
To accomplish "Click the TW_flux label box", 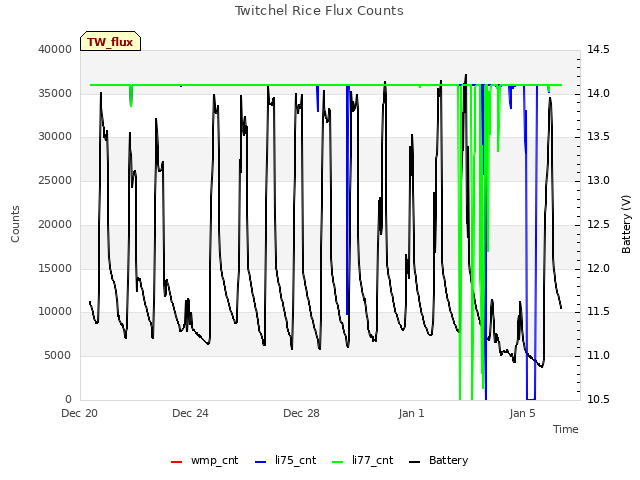I will coord(110,41).
